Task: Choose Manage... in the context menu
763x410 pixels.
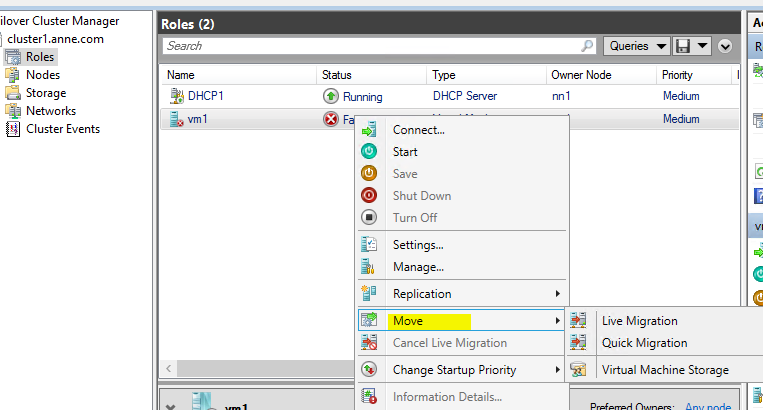Action: (x=462, y=267)
